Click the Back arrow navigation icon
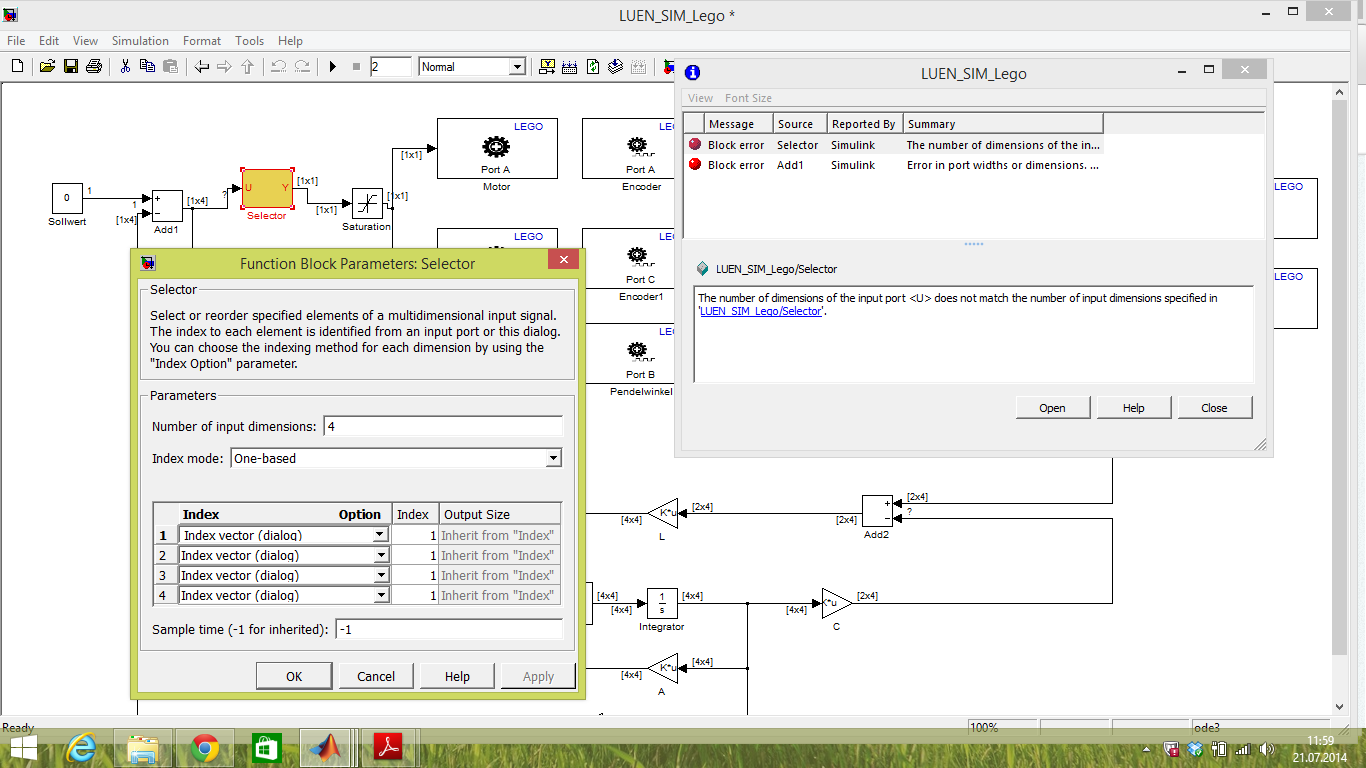The height and width of the screenshot is (768, 1366). click(x=202, y=67)
